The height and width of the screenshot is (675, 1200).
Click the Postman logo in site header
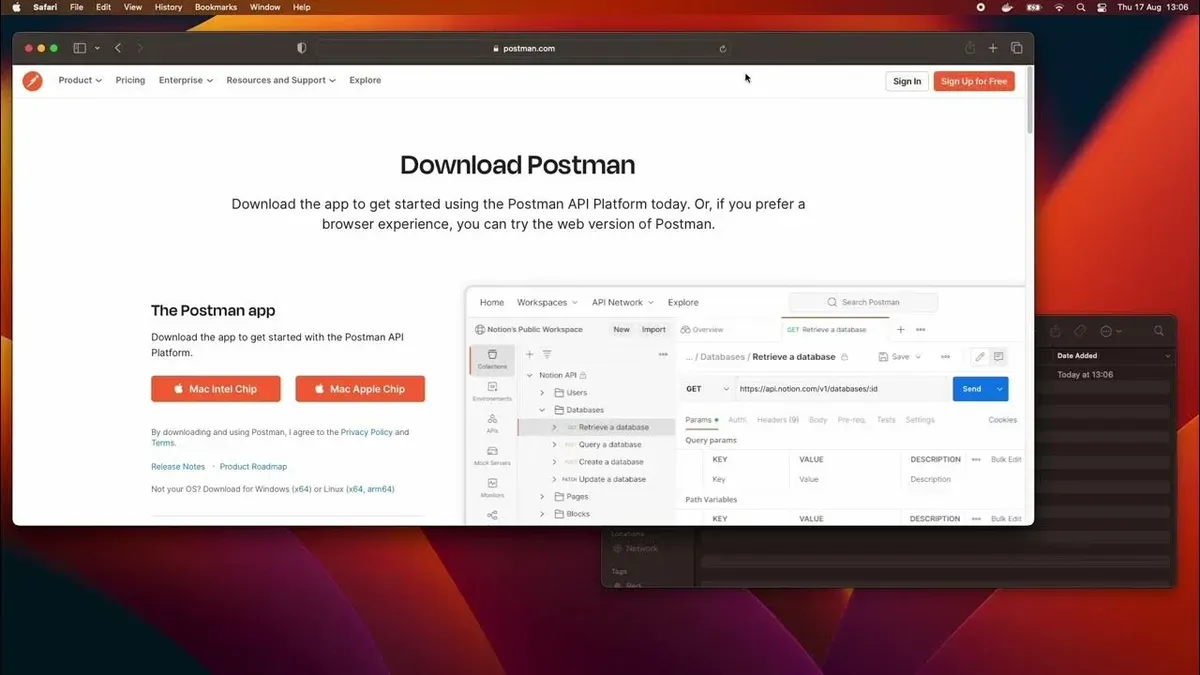click(x=33, y=81)
